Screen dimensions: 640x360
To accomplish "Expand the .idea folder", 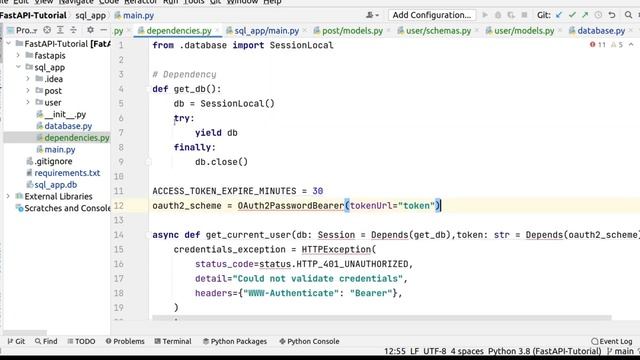I will pyautogui.click(x=28, y=79).
